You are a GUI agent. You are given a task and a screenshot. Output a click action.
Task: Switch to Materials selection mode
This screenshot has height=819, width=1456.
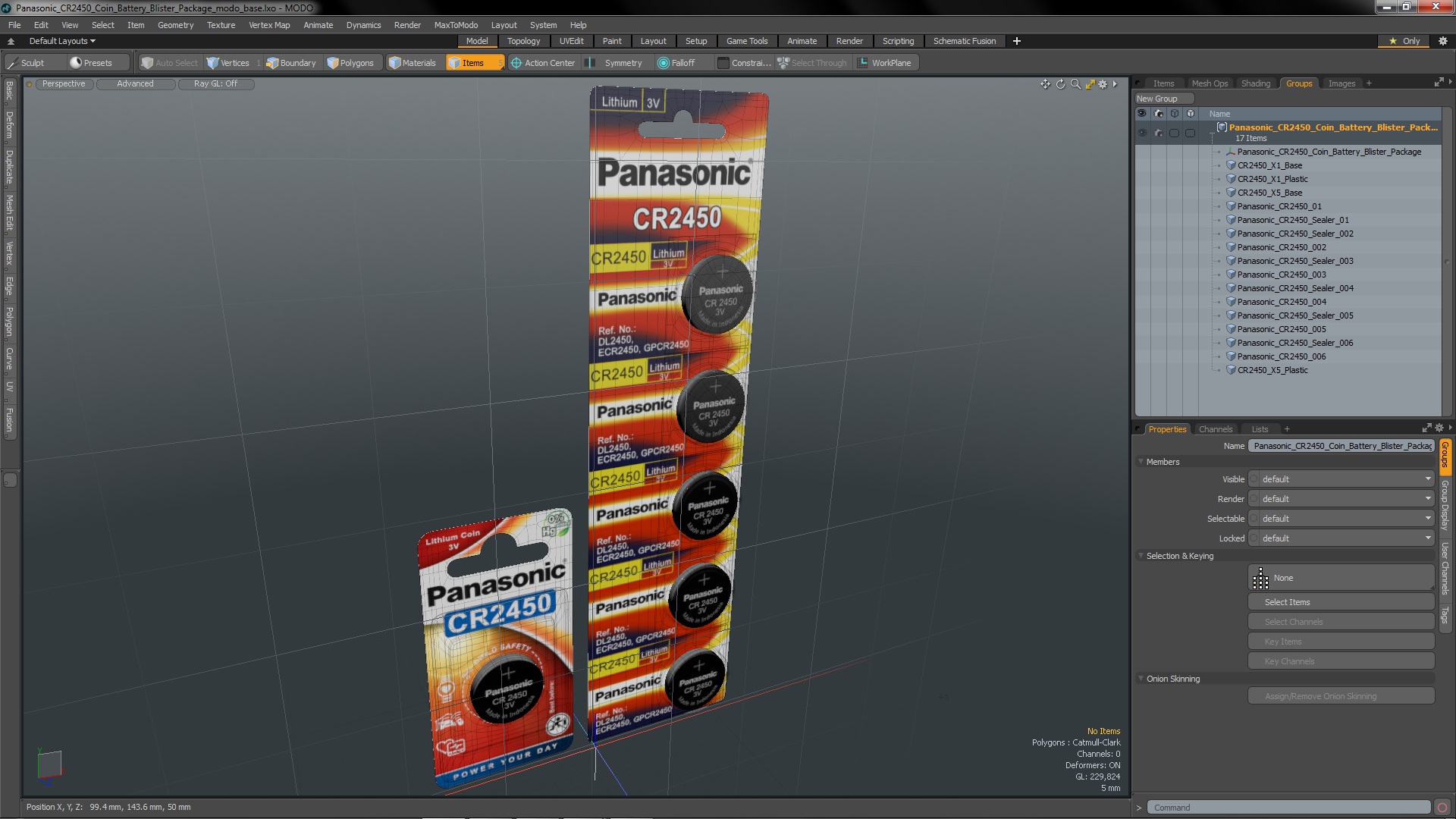(413, 63)
